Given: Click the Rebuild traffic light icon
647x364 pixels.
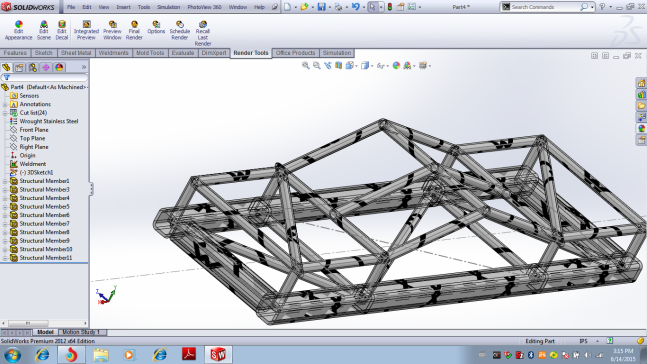Looking at the screenshot, I should (390, 7).
